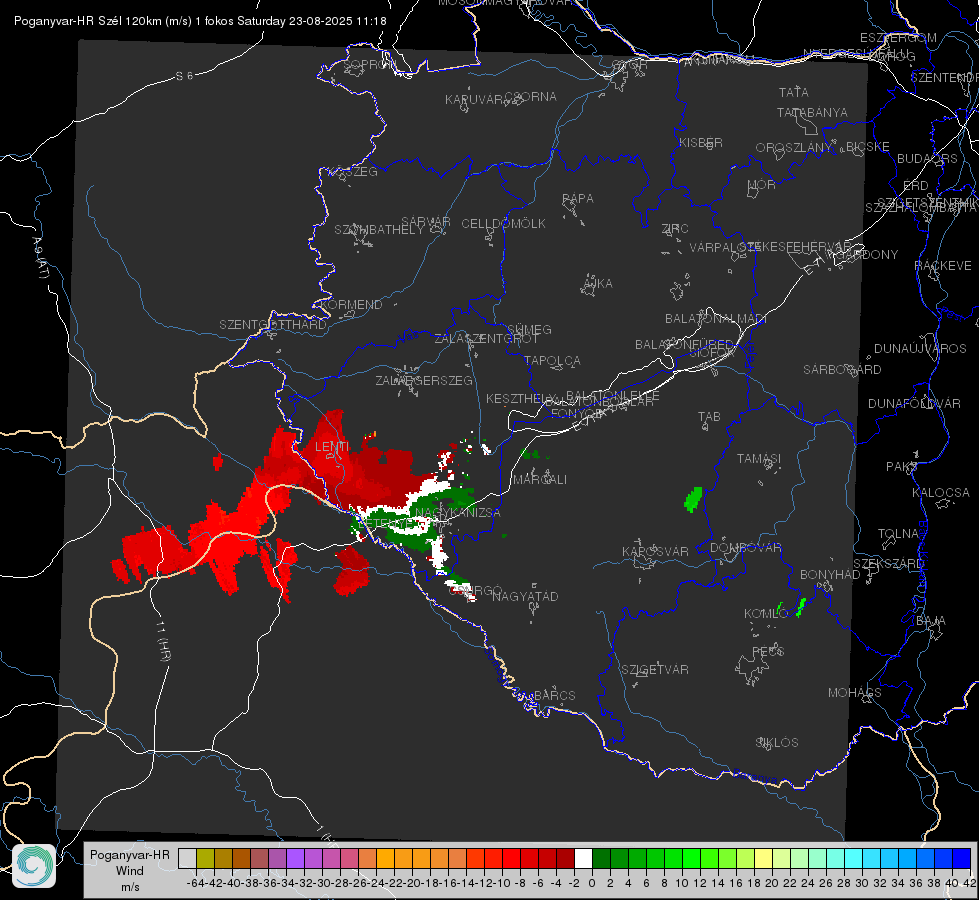Viewport: 979px width, 900px height.
Task: Select the BONYHAD town label
Action: tap(830, 574)
